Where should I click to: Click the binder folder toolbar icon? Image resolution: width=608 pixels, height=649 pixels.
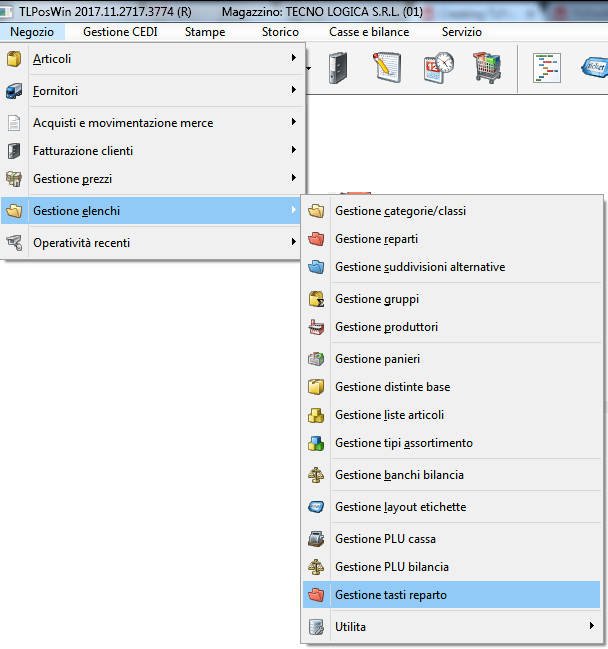[x=337, y=68]
